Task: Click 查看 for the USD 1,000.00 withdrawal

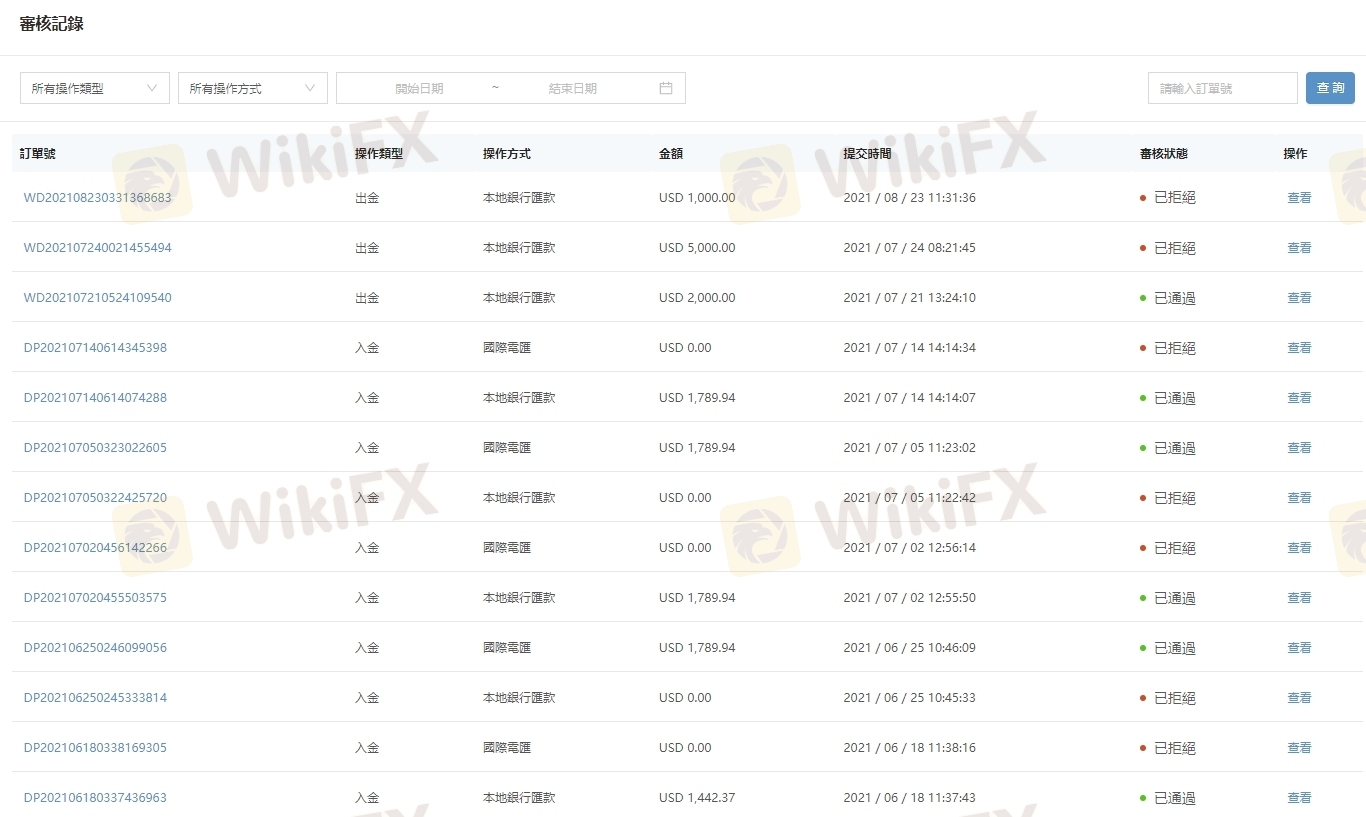Action: click(x=1299, y=198)
